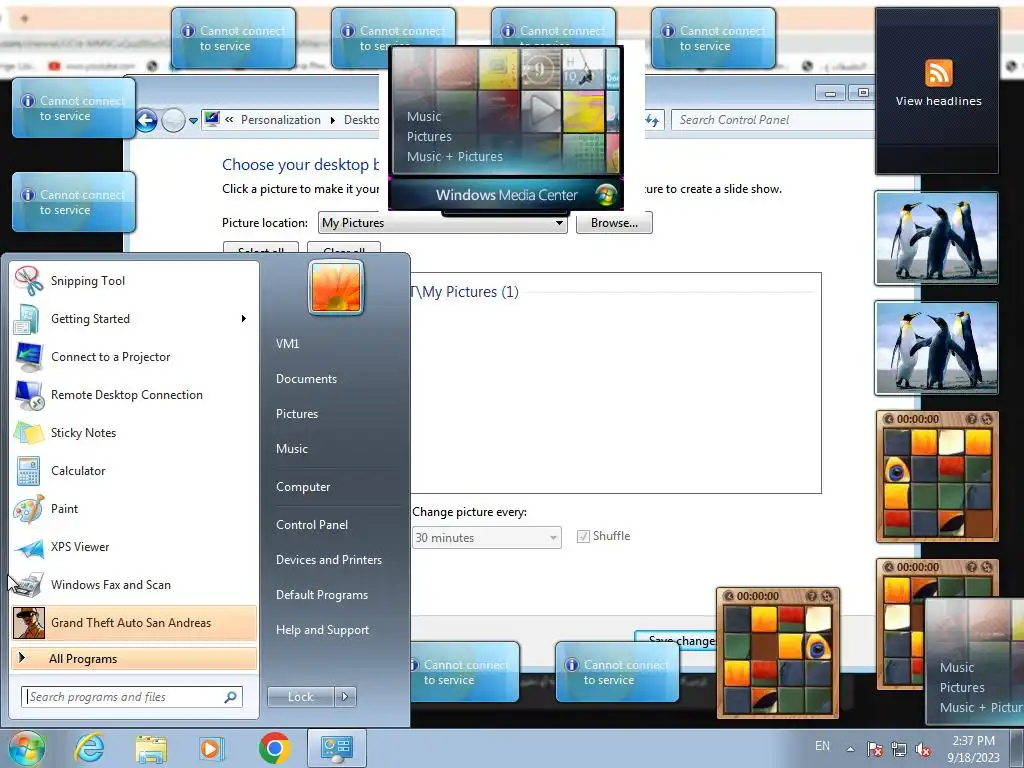Click Windows Media Center title bar

coord(506,195)
